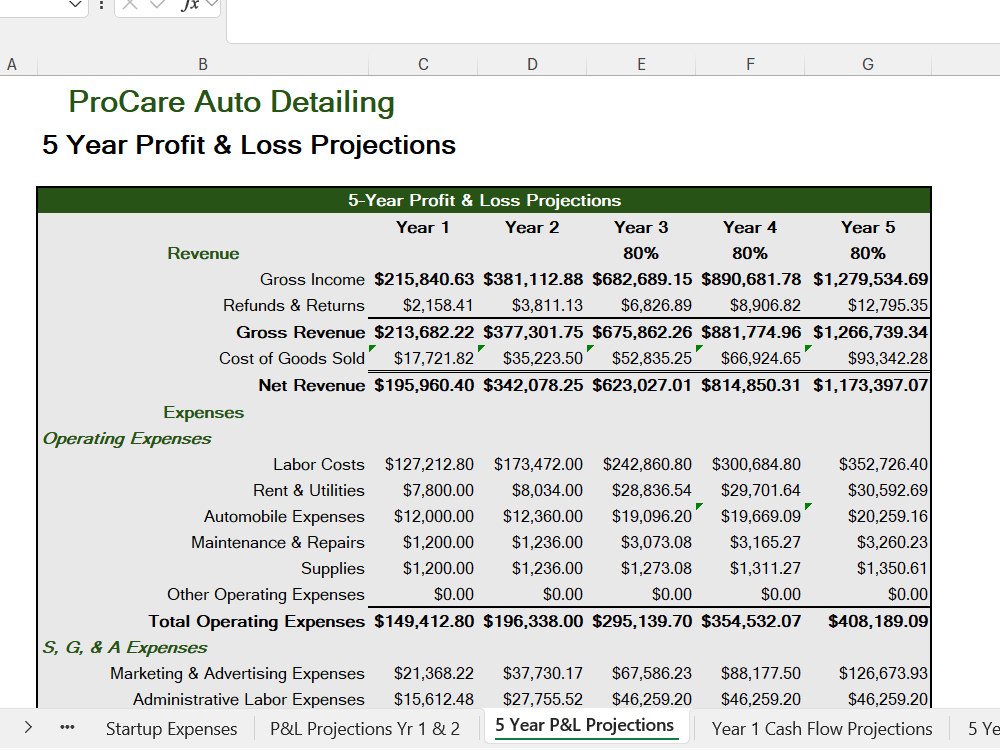Screen dimensions: 1000x750
Task: Click the cancel X icon in formula bar
Action: (129, 4)
